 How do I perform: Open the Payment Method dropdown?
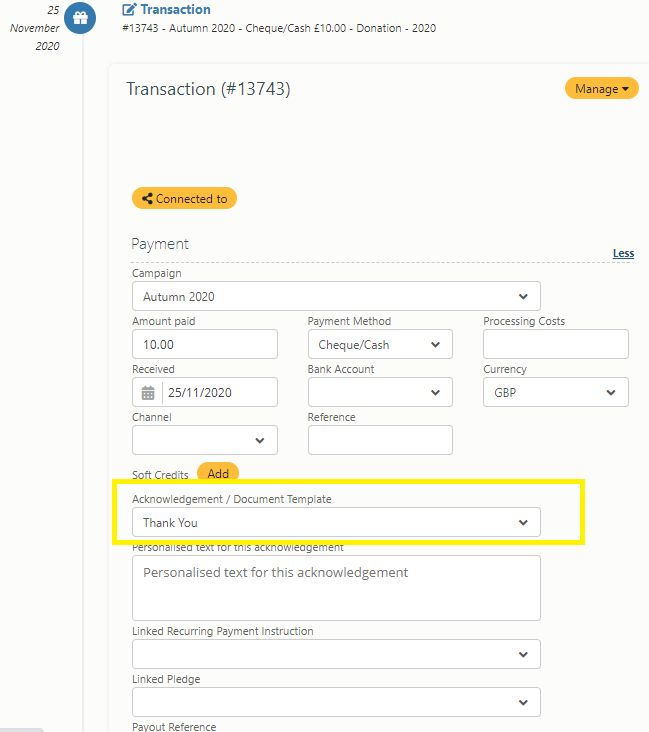click(380, 345)
